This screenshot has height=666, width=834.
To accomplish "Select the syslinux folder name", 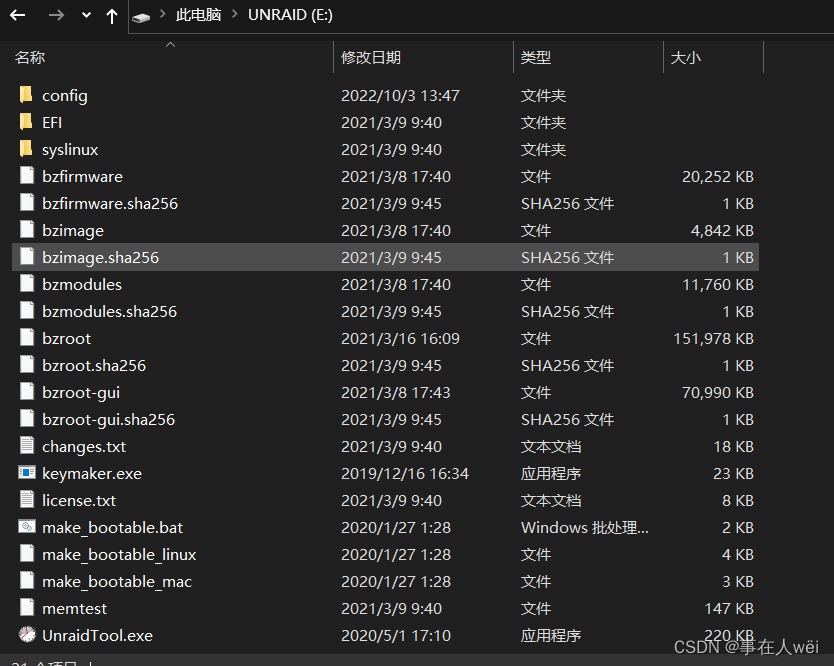I will pos(70,150).
